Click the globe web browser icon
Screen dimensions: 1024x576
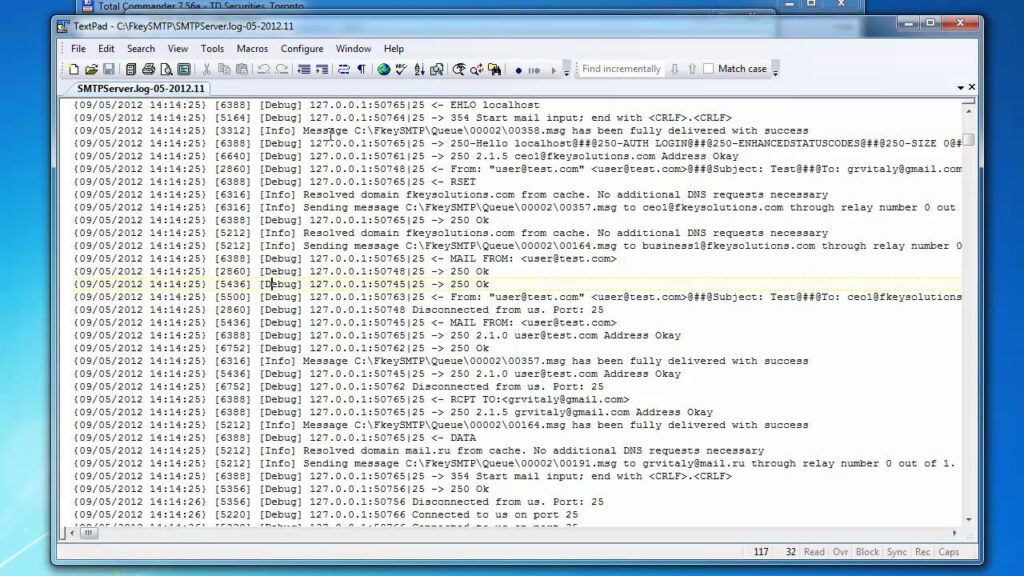(x=384, y=69)
